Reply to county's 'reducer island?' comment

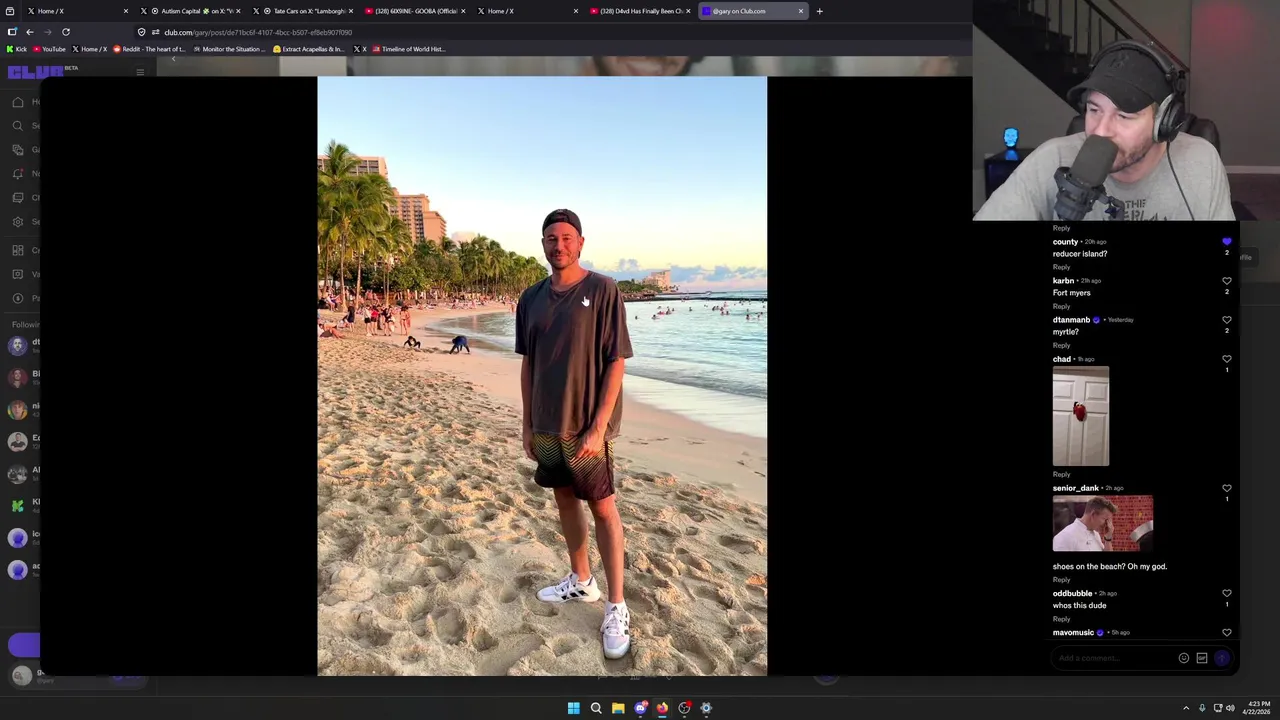[x=1061, y=267]
